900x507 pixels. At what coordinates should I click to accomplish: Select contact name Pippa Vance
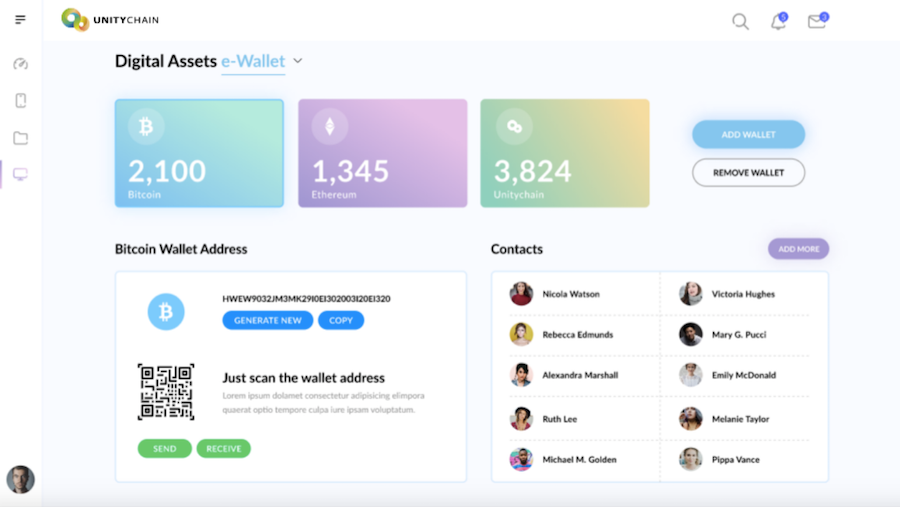click(735, 459)
